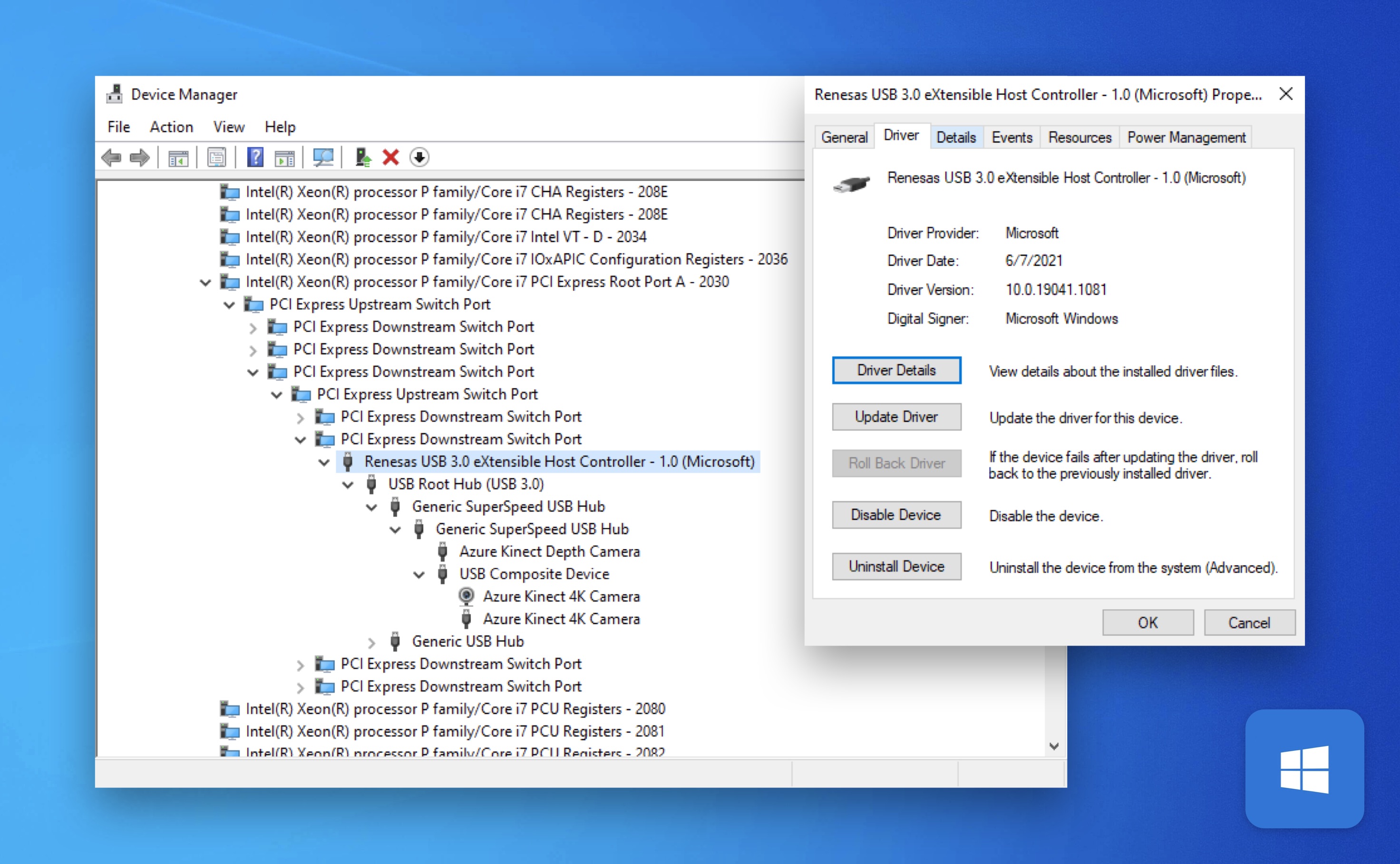Click the Update Driver button
This screenshot has width=1400, height=864.
(895, 417)
